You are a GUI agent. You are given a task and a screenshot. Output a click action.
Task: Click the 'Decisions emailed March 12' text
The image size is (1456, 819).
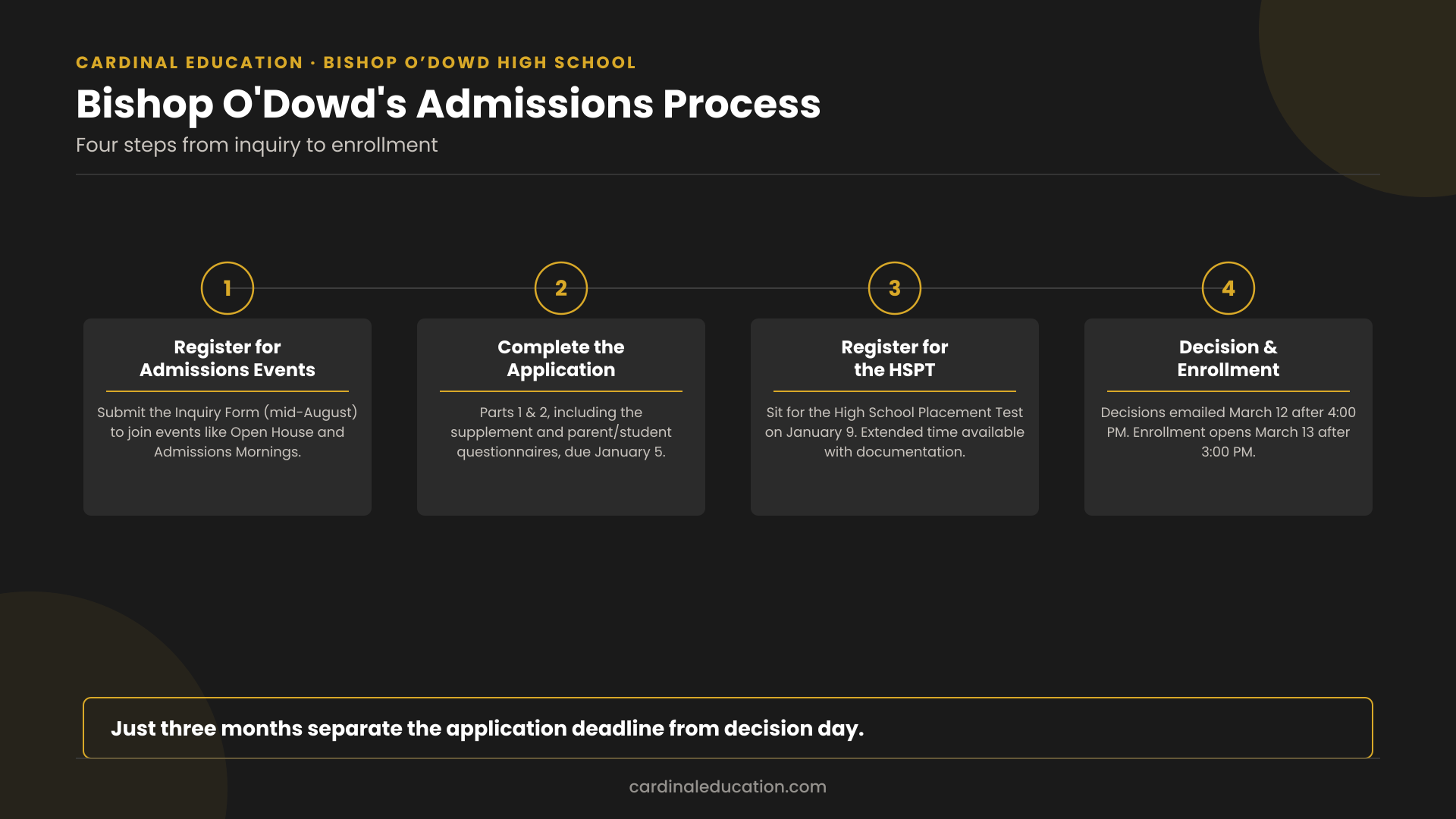(x=1228, y=431)
